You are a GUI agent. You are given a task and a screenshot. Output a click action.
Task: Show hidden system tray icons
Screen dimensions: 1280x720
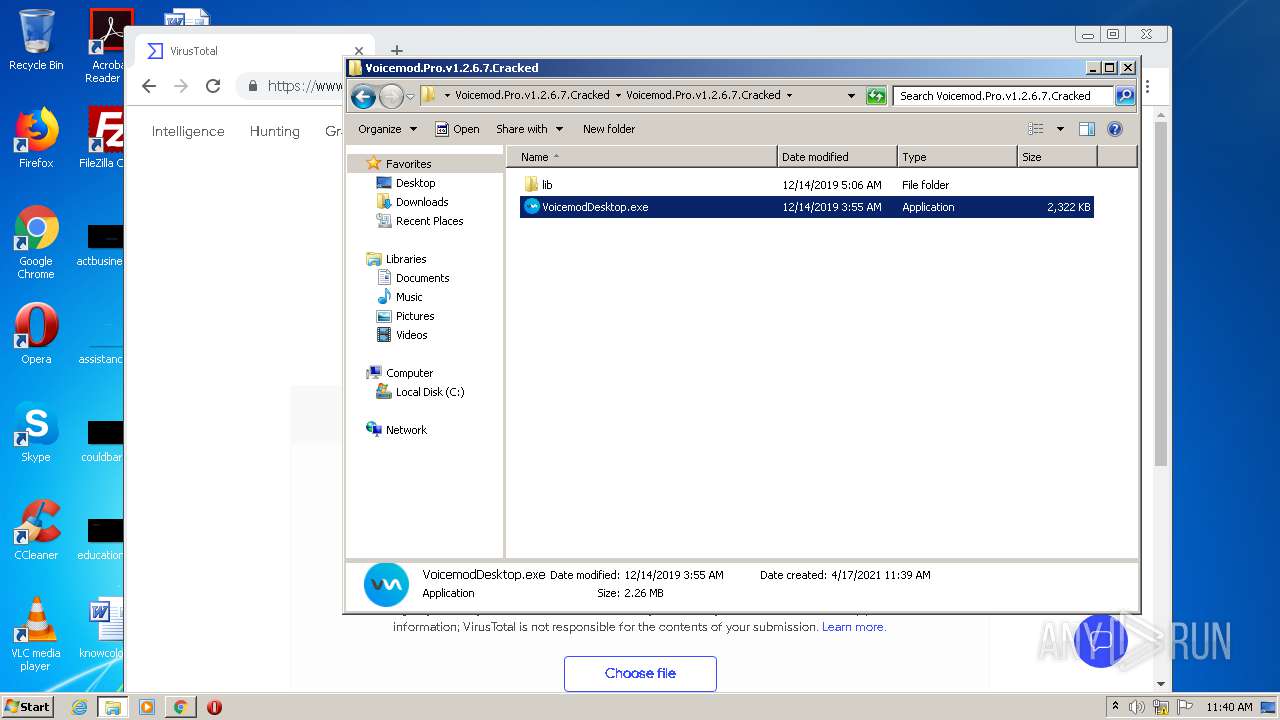click(x=1115, y=707)
